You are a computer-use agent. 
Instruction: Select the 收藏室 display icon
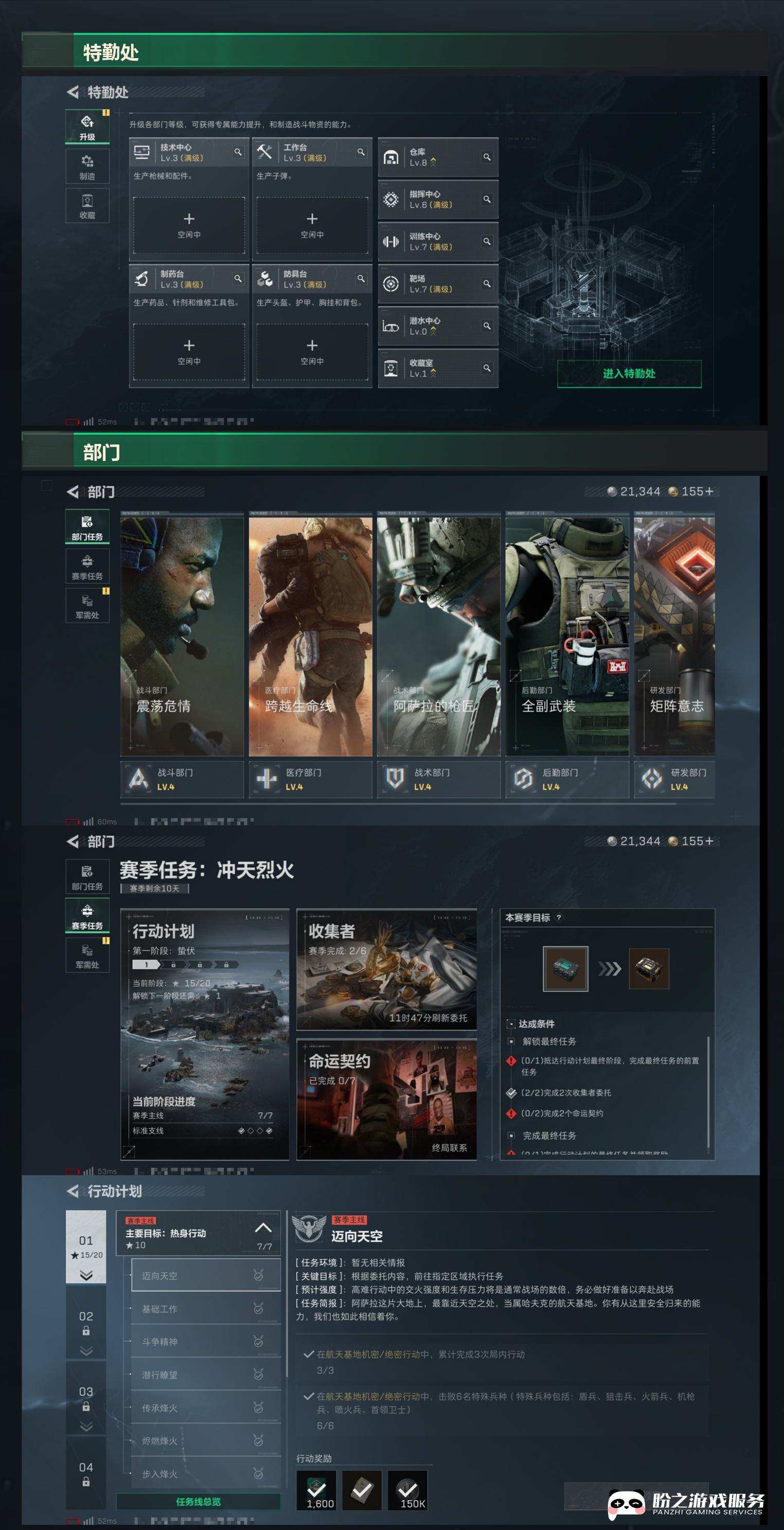tap(391, 368)
